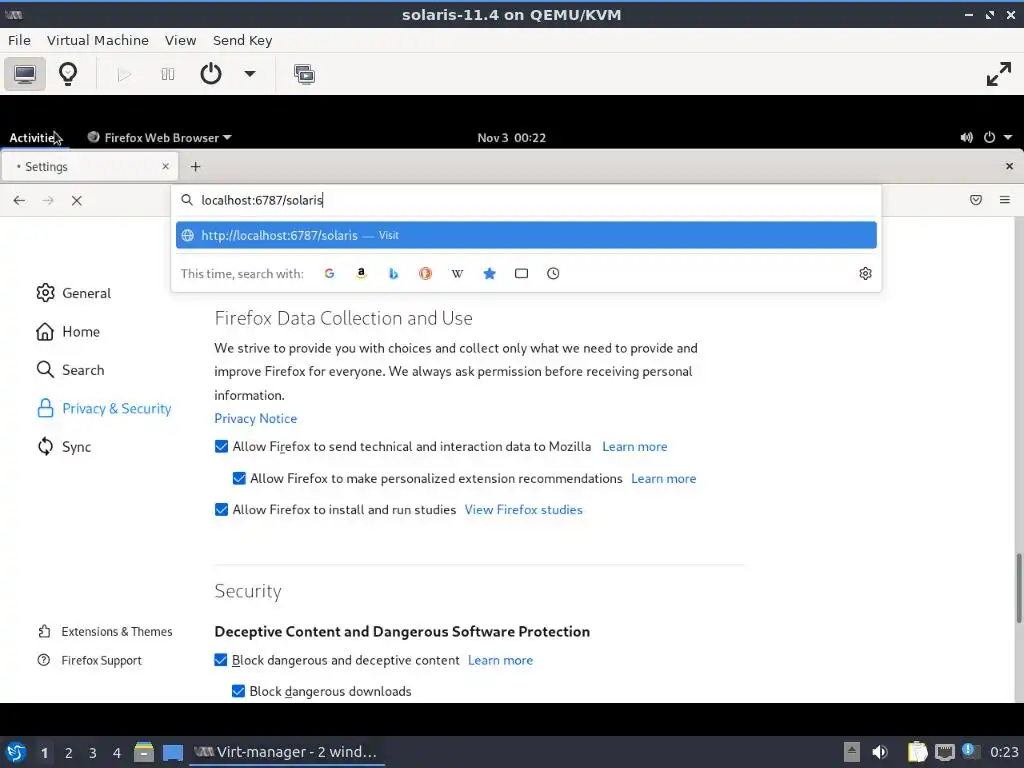Search this time with Google
Viewport: 1024px width, 768px height.
(x=329, y=274)
